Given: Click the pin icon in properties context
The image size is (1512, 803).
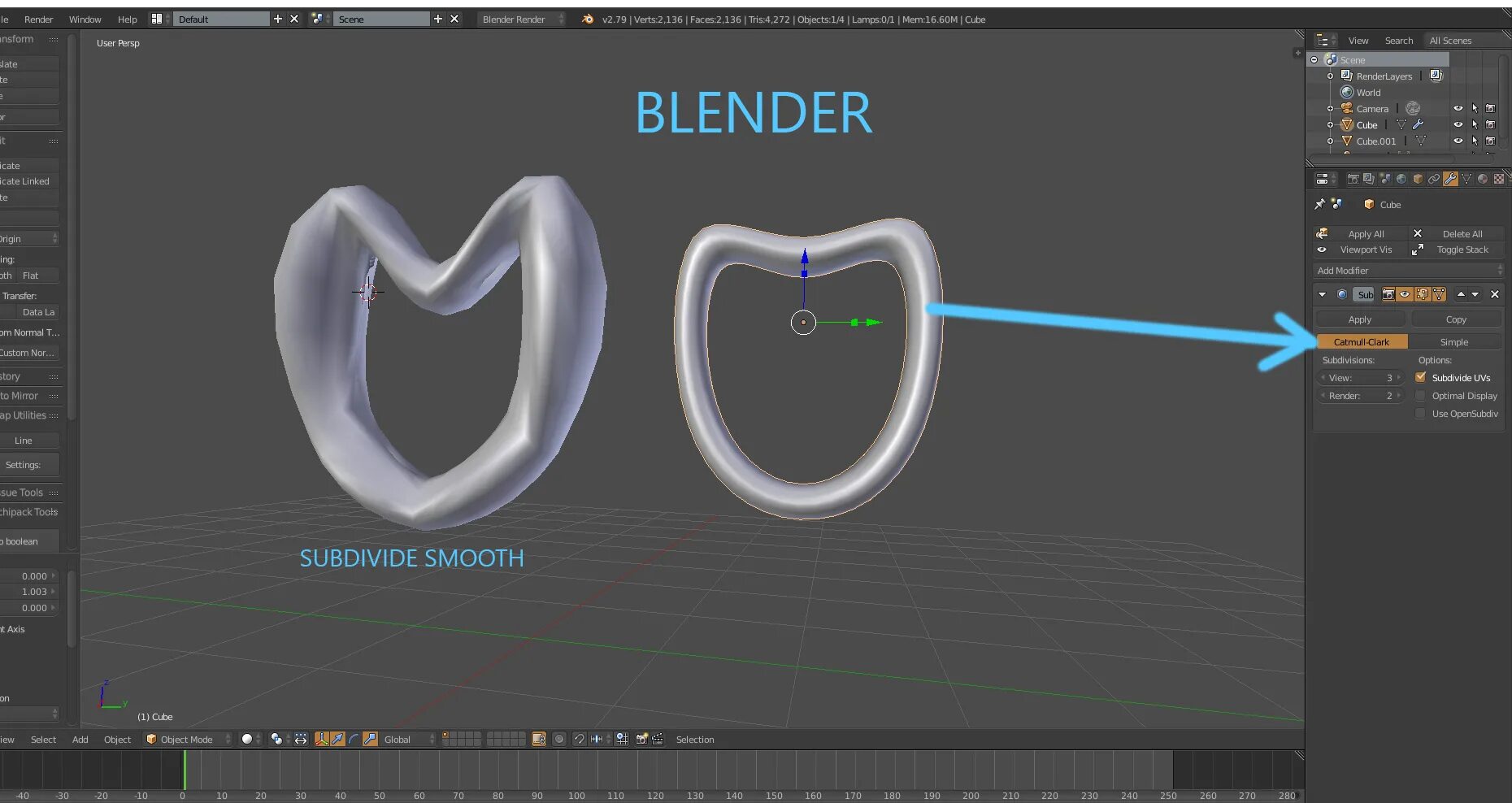Looking at the screenshot, I should point(1319,204).
